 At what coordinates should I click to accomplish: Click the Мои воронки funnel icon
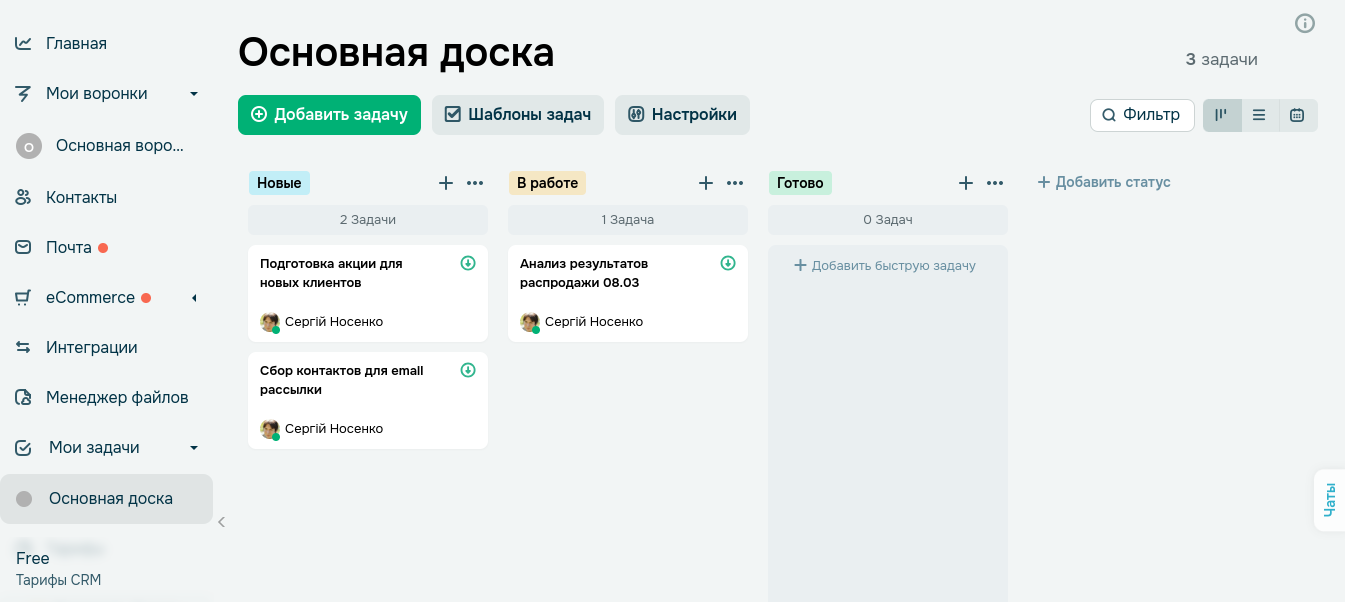pyautogui.click(x=23, y=93)
